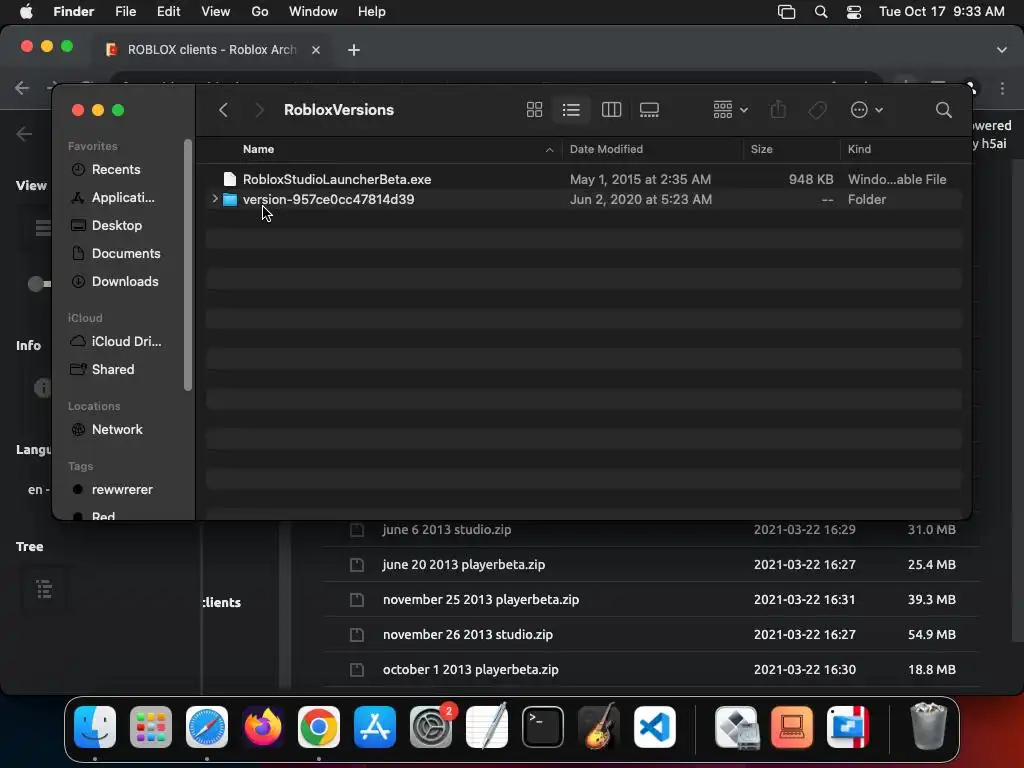Open Launchpad from the Dock
This screenshot has height=768, width=1024.
tap(151, 727)
